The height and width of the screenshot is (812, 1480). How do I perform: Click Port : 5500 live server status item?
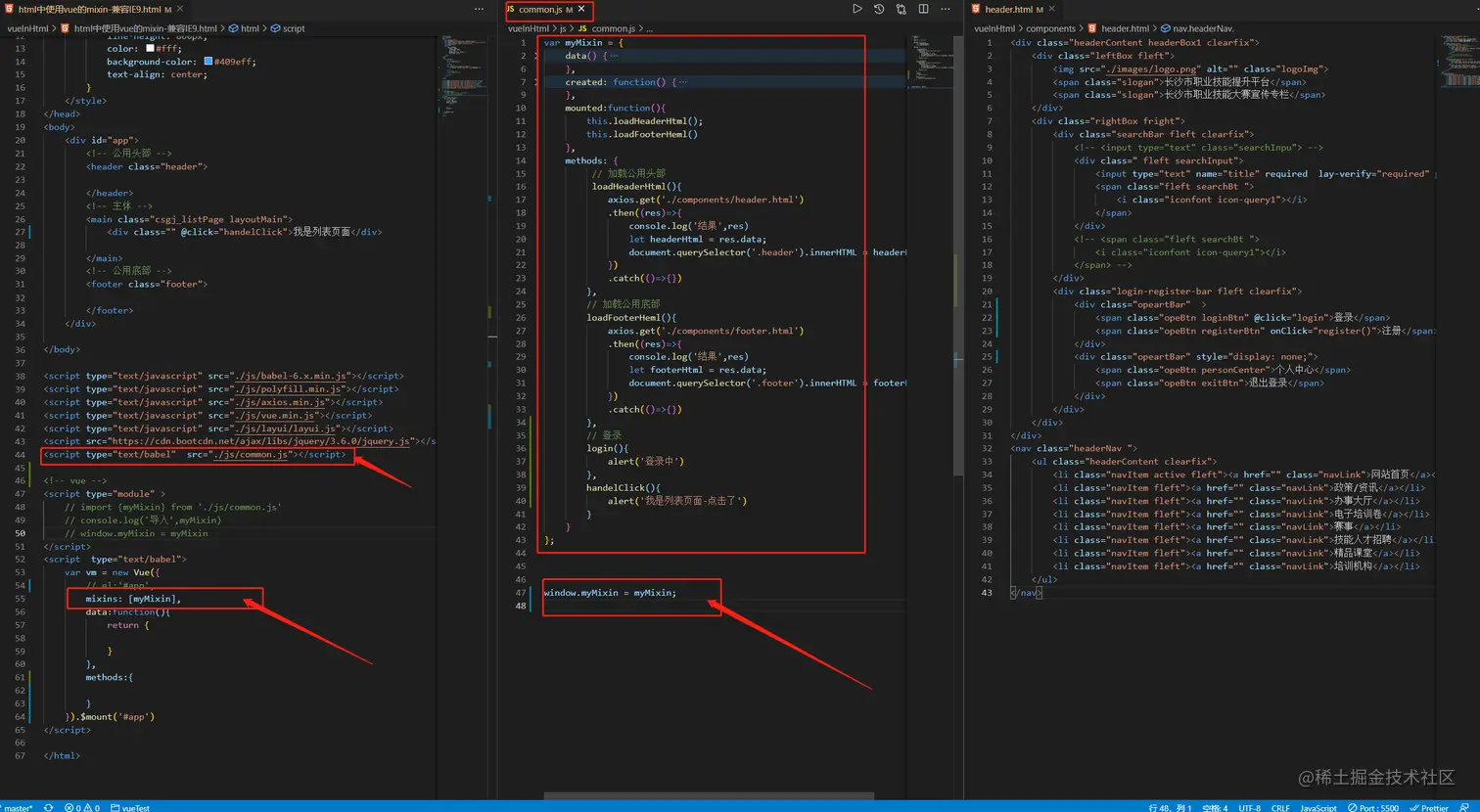pyautogui.click(x=1373, y=807)
